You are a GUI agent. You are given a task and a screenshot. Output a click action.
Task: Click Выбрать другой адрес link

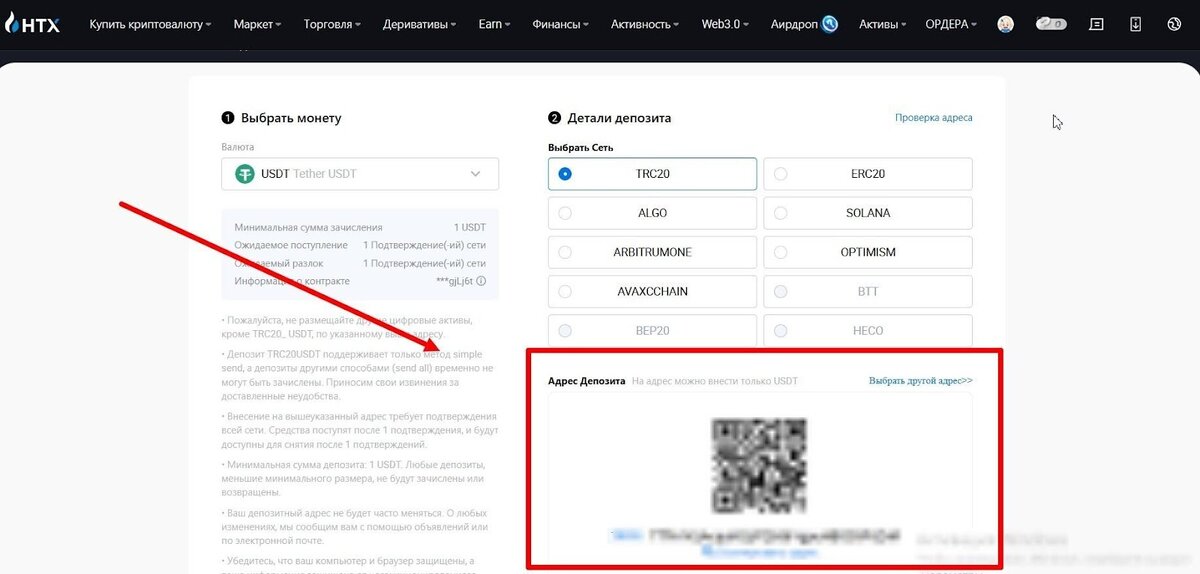921,381
